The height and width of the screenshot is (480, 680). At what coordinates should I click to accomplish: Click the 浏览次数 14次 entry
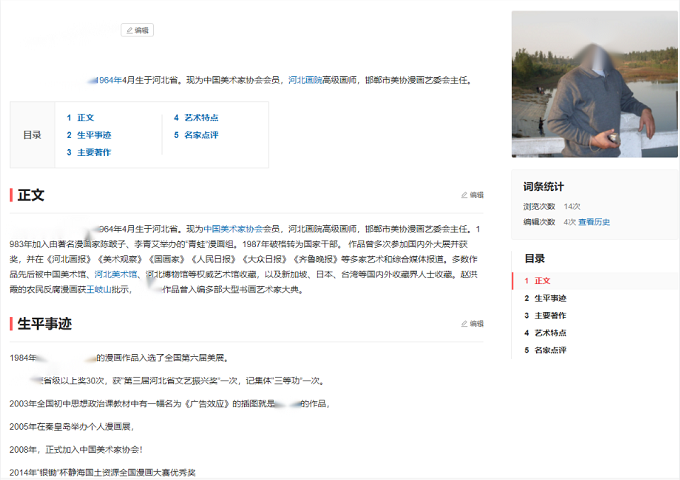tap(552, 206)
